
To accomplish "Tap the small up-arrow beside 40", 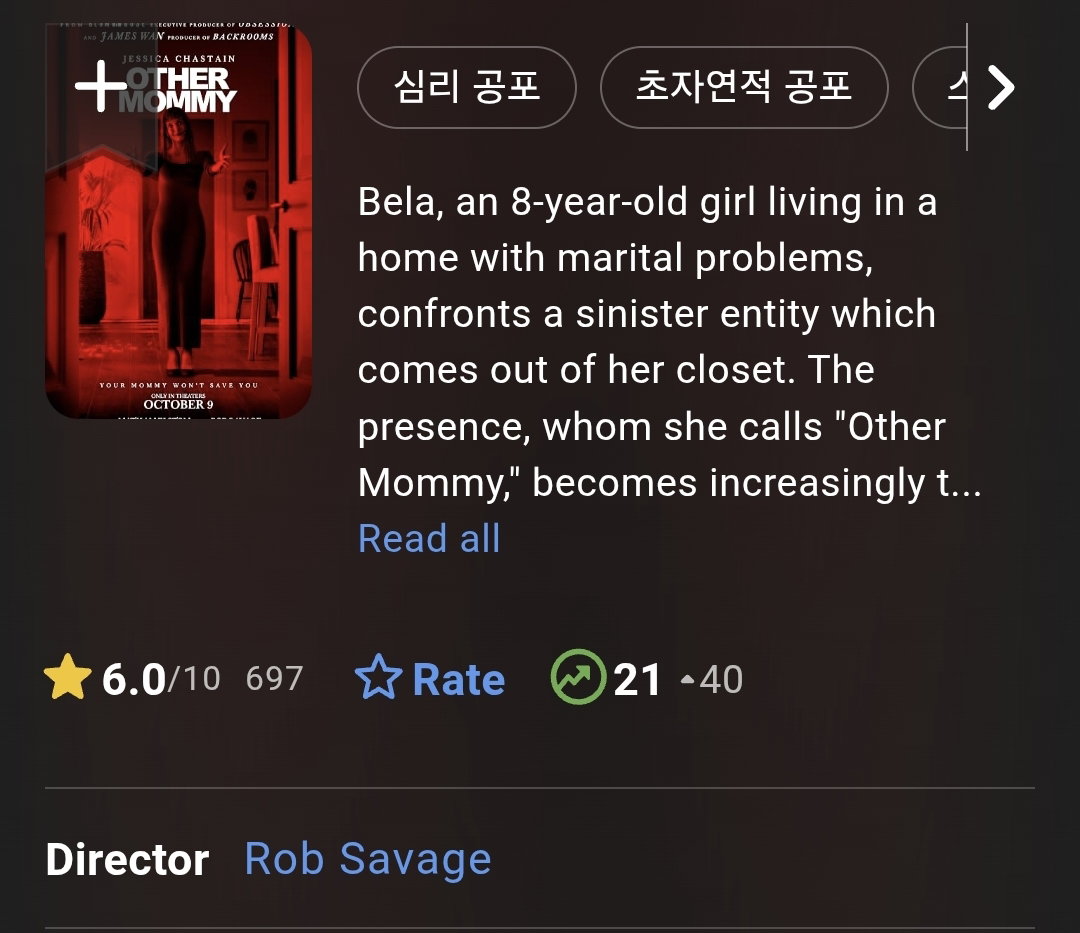I will (x=687, y=679).
